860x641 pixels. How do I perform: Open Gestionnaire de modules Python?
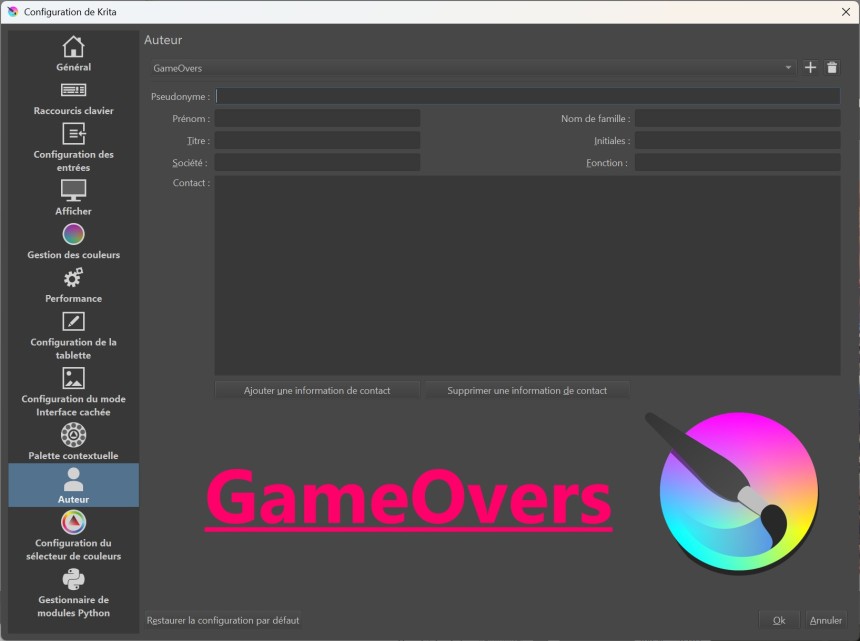click(x=73, y=593)
